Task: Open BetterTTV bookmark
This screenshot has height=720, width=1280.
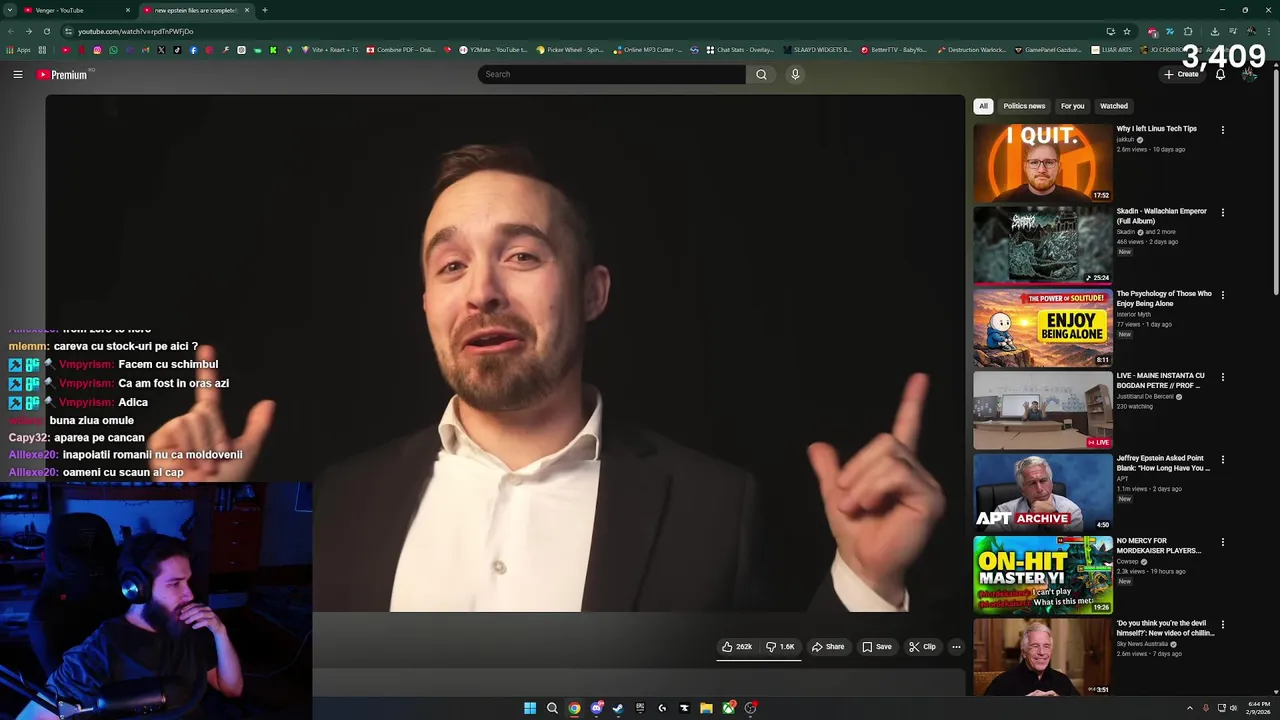Action: pos(894,50)
